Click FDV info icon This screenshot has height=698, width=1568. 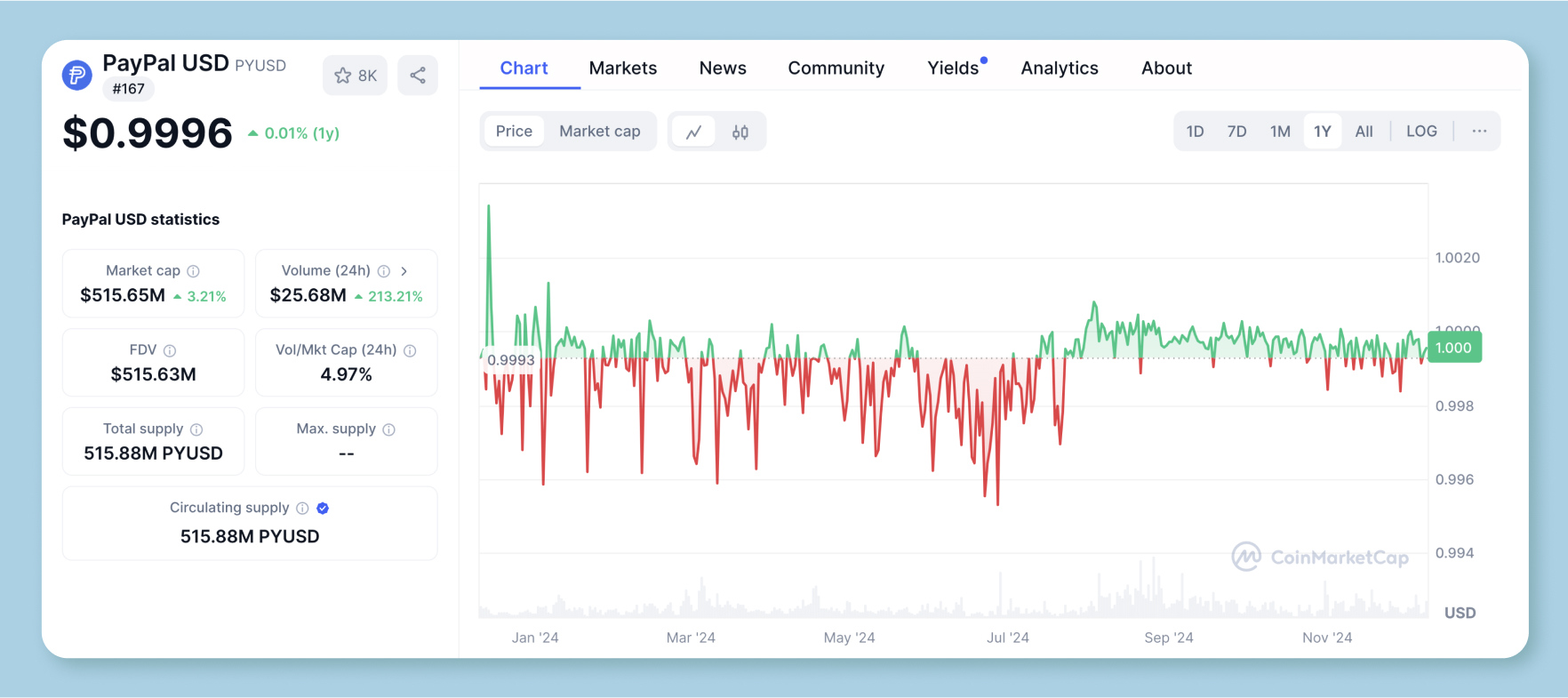(x=170, y=350)
